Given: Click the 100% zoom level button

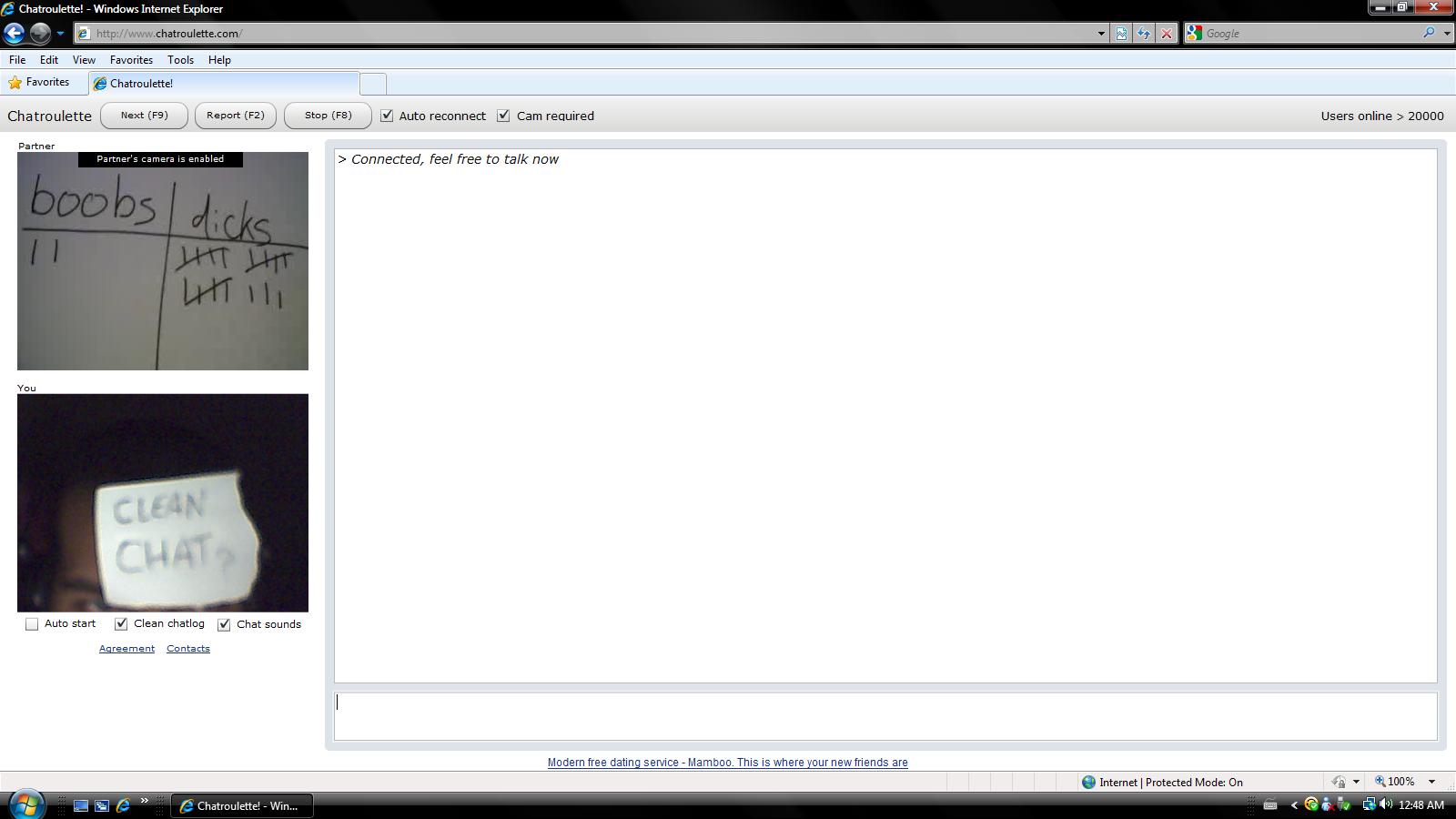Looking at the screenshot, I should [x=1395, y=782].
